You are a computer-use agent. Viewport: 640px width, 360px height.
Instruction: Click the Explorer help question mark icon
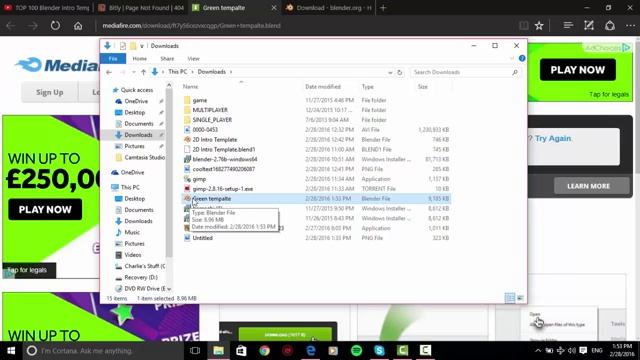[522, 58]
